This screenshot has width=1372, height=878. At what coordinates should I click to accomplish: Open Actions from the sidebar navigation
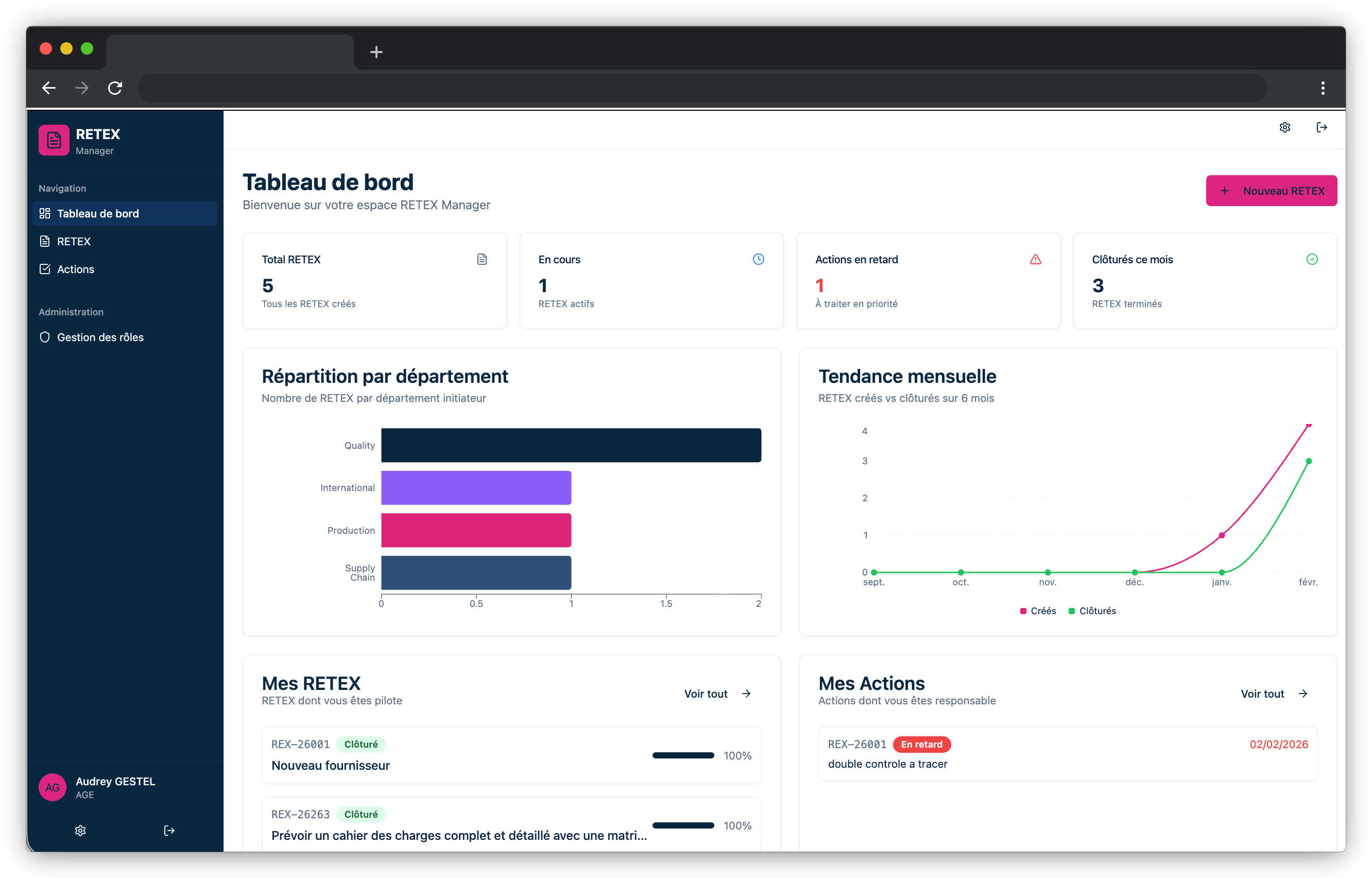(75, 269)
